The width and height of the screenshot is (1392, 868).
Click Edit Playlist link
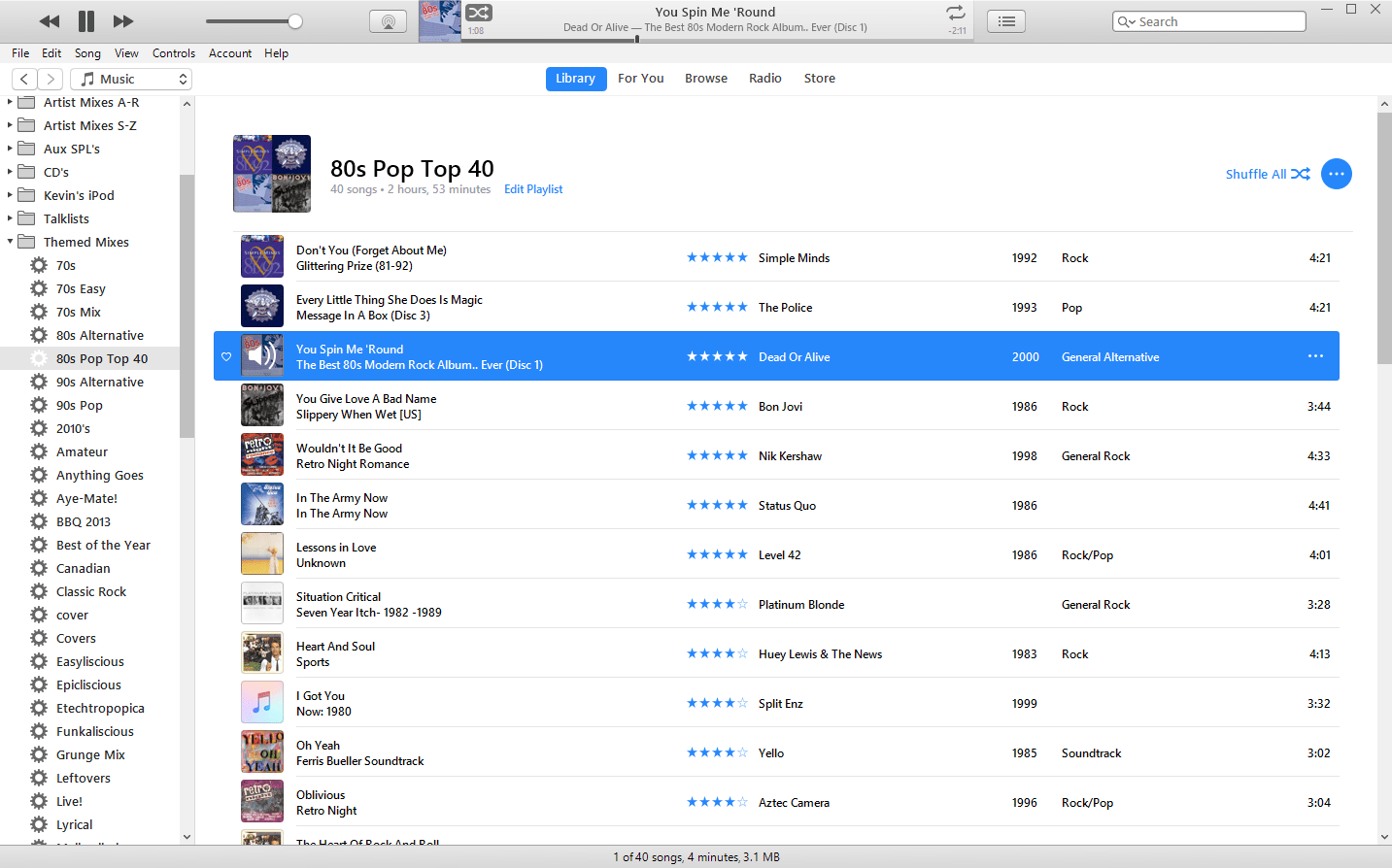pyautogui.click(x=533, y=189)
